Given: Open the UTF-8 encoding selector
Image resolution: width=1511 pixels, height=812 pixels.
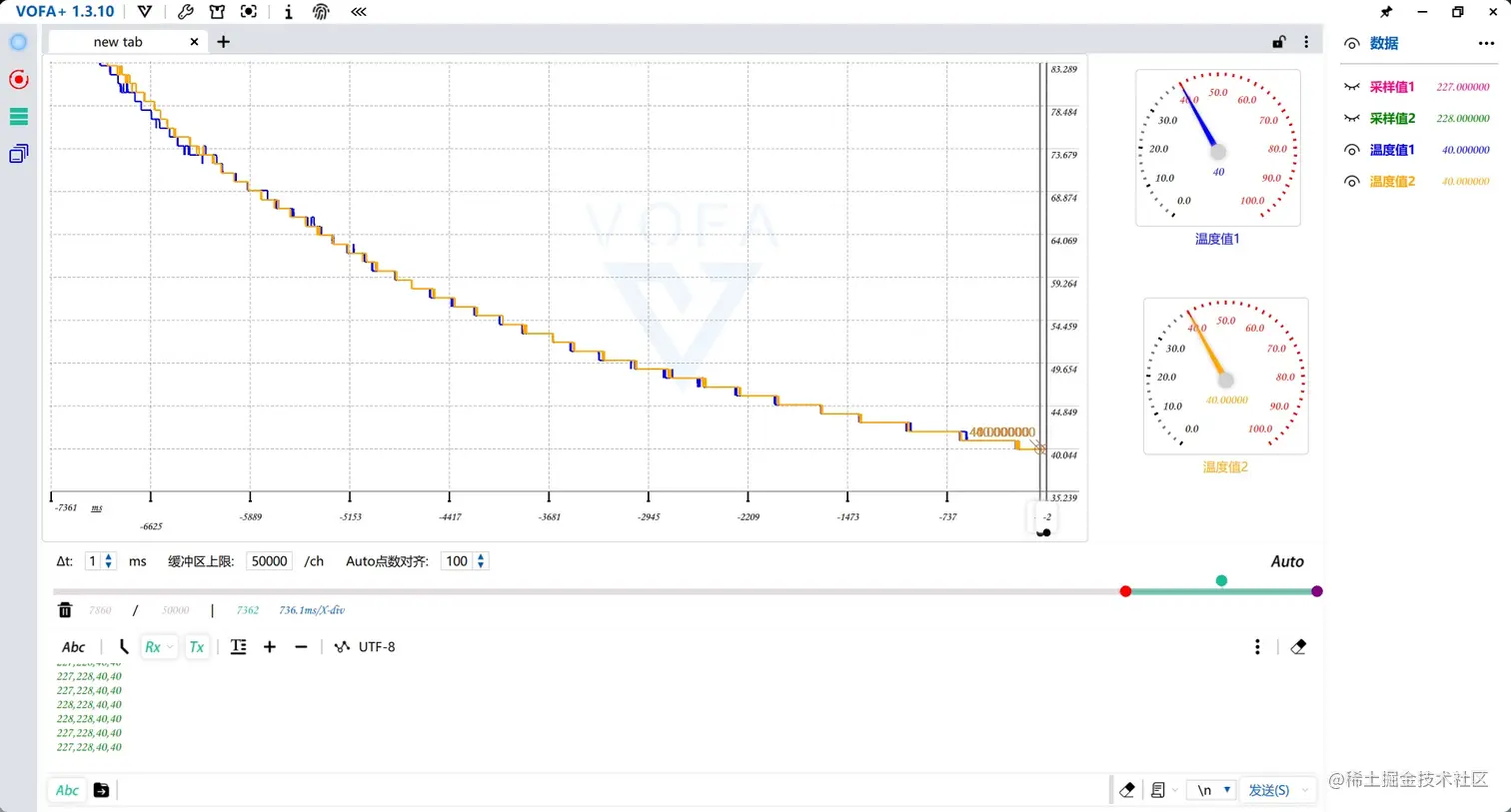Looking at the screenshot, I should 365,647.
